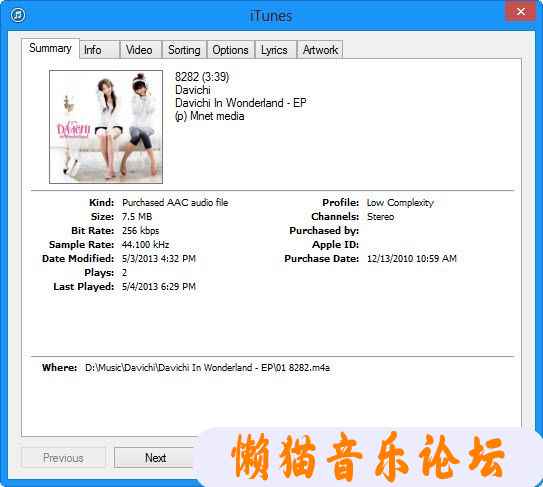Click the "Profile:" label

(340, 203)
